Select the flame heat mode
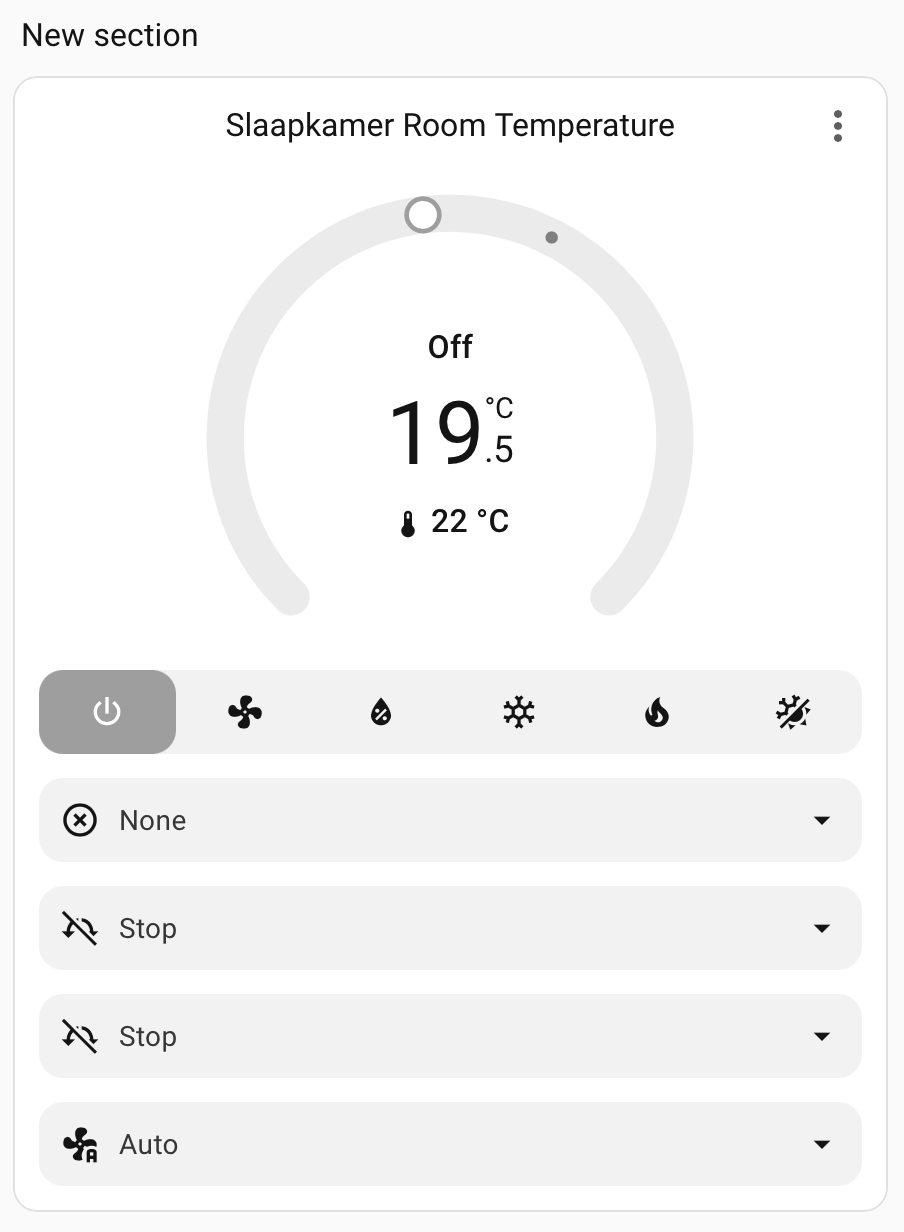The height and width of the screenshot is (1232, 904). [656, 712]
